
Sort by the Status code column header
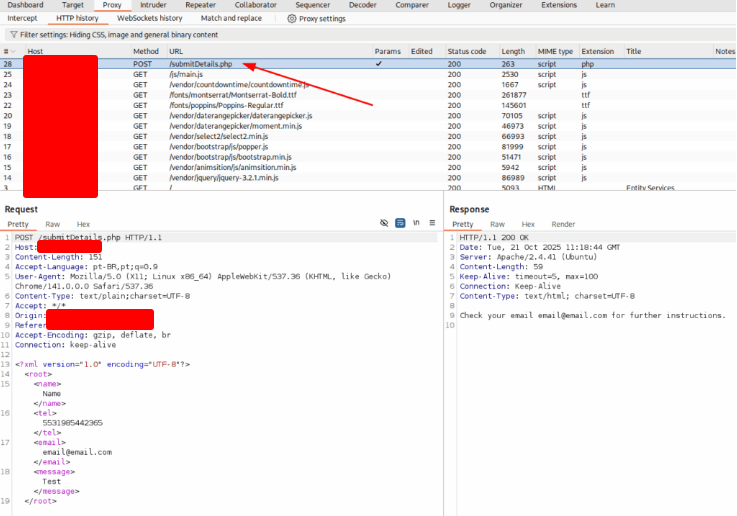(x=467, y=51)
